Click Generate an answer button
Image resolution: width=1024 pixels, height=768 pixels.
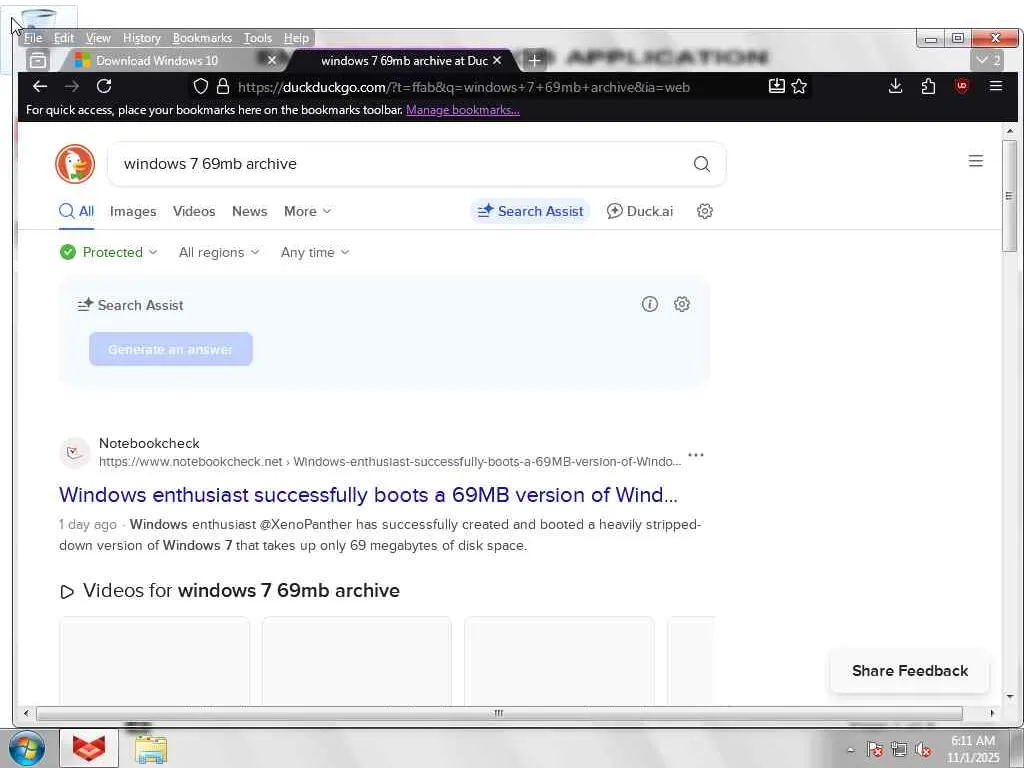point(170,349)
